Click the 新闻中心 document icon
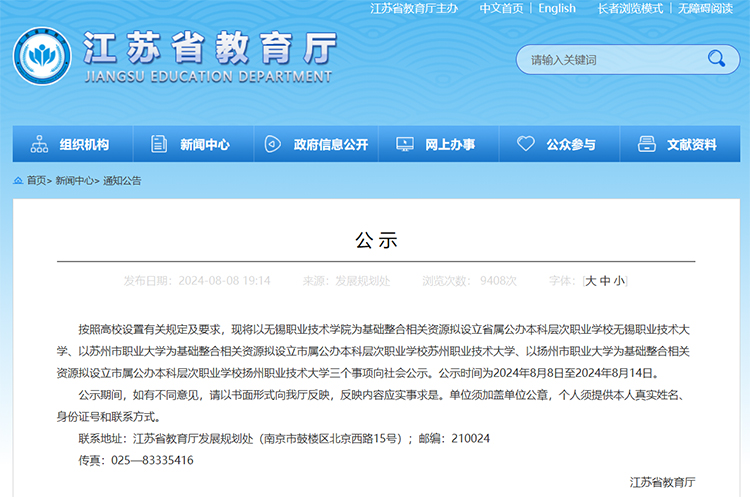 coord(159,144)
